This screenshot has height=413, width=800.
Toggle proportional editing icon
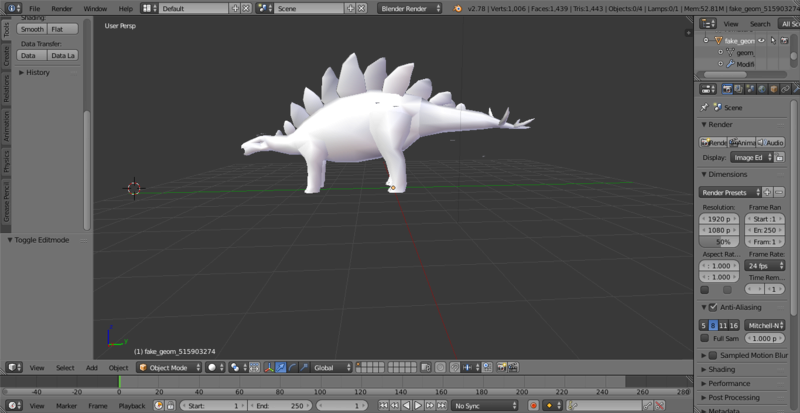pos(440,368)
